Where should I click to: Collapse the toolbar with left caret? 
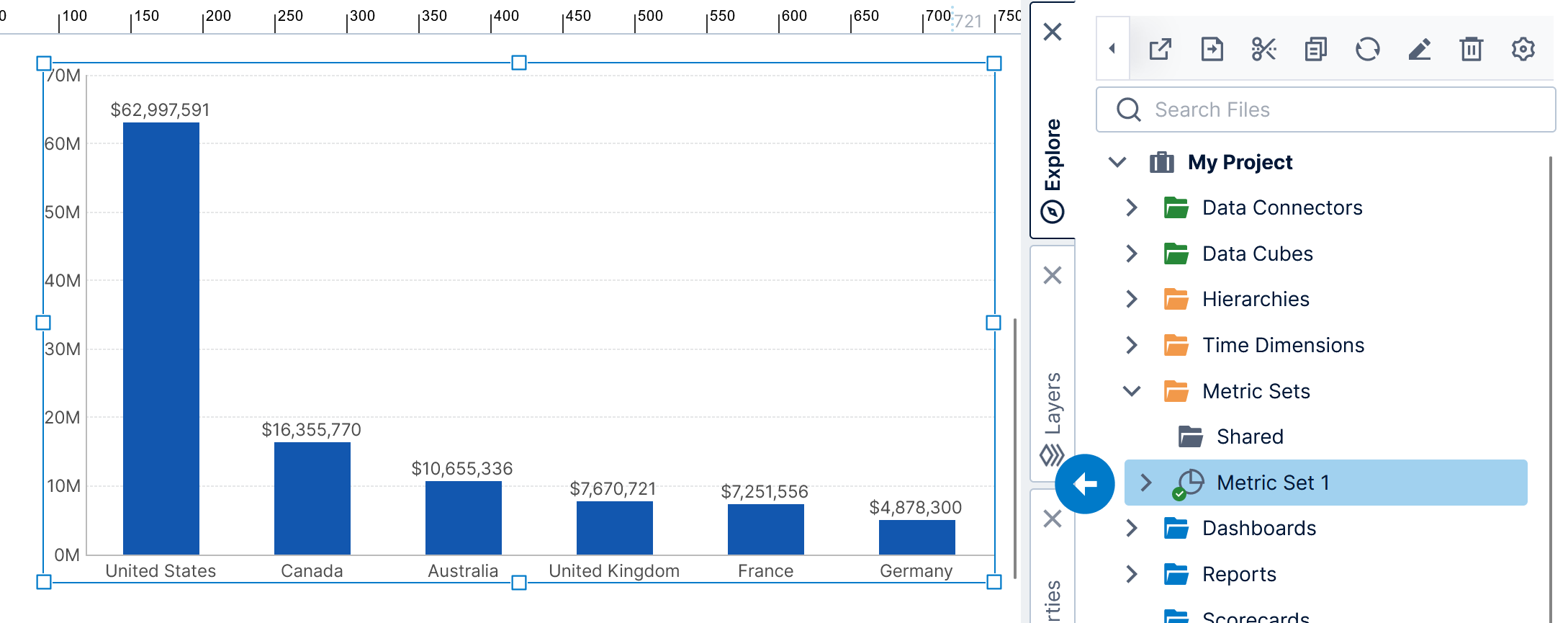[1112, 49]
